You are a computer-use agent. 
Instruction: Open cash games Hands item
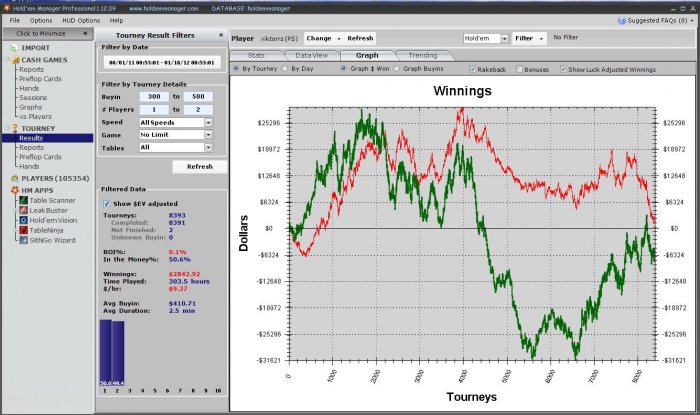pos(29,88)
